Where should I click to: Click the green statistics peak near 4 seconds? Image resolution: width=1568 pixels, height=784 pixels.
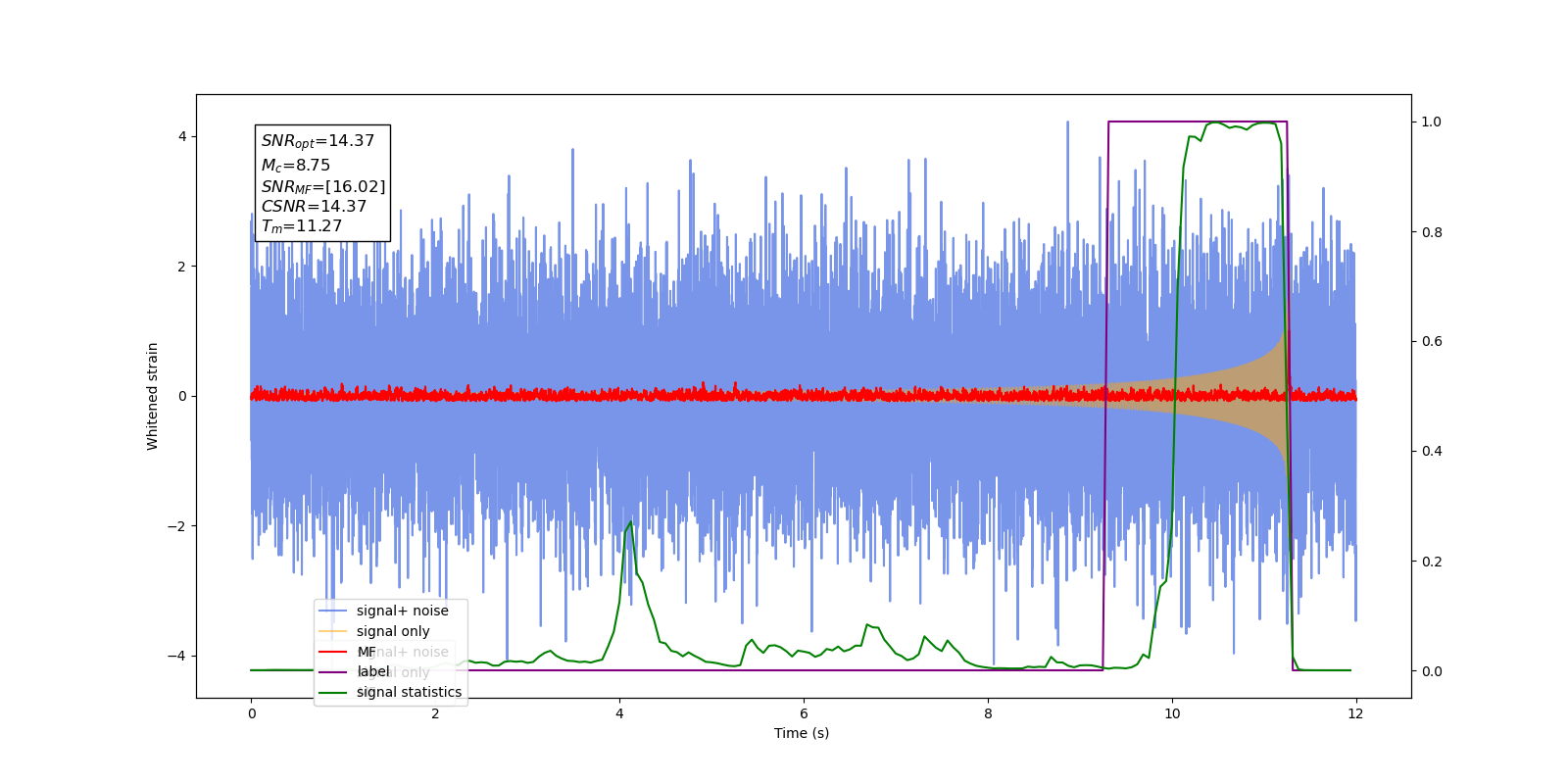[x=630, y=523]
